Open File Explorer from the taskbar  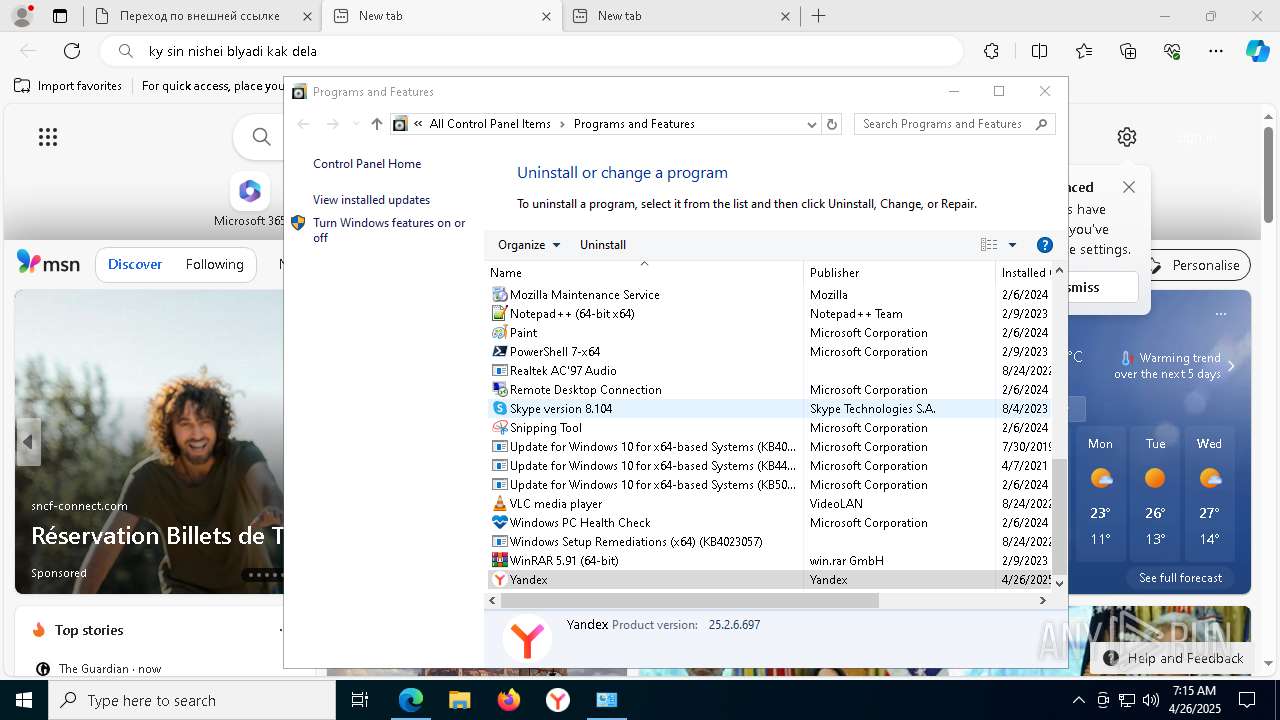(459, 700)
